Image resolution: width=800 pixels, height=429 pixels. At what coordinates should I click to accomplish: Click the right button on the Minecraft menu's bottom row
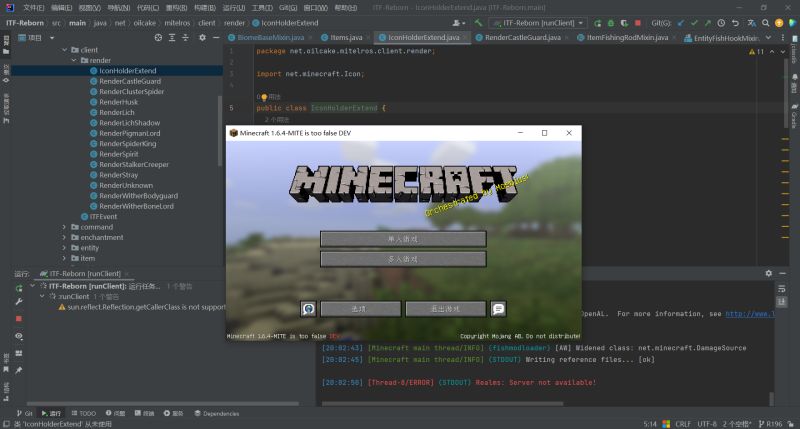point(446,309)
